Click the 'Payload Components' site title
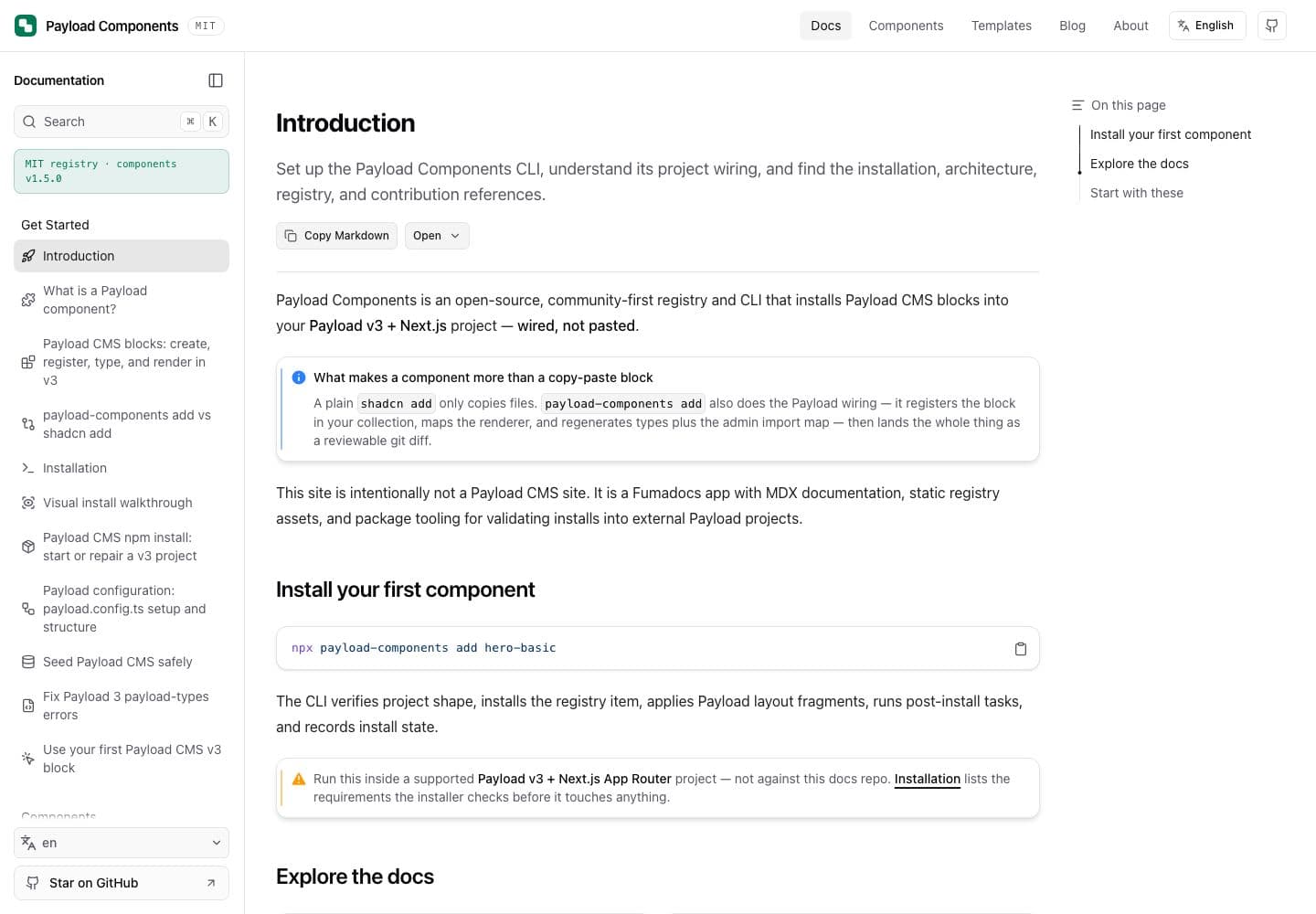The width and height of the screenshot is (1316, 914). point(112,26)
